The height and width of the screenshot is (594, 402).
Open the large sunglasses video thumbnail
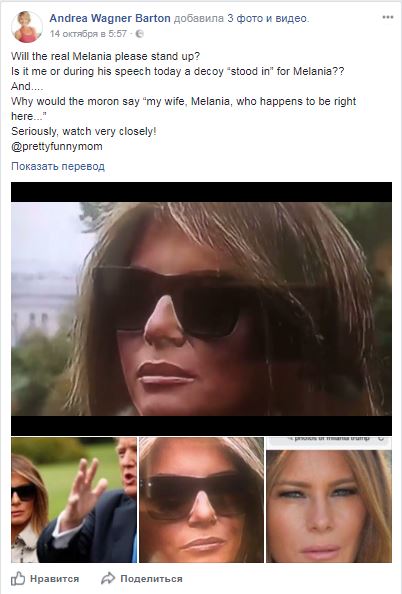(202, 309)
